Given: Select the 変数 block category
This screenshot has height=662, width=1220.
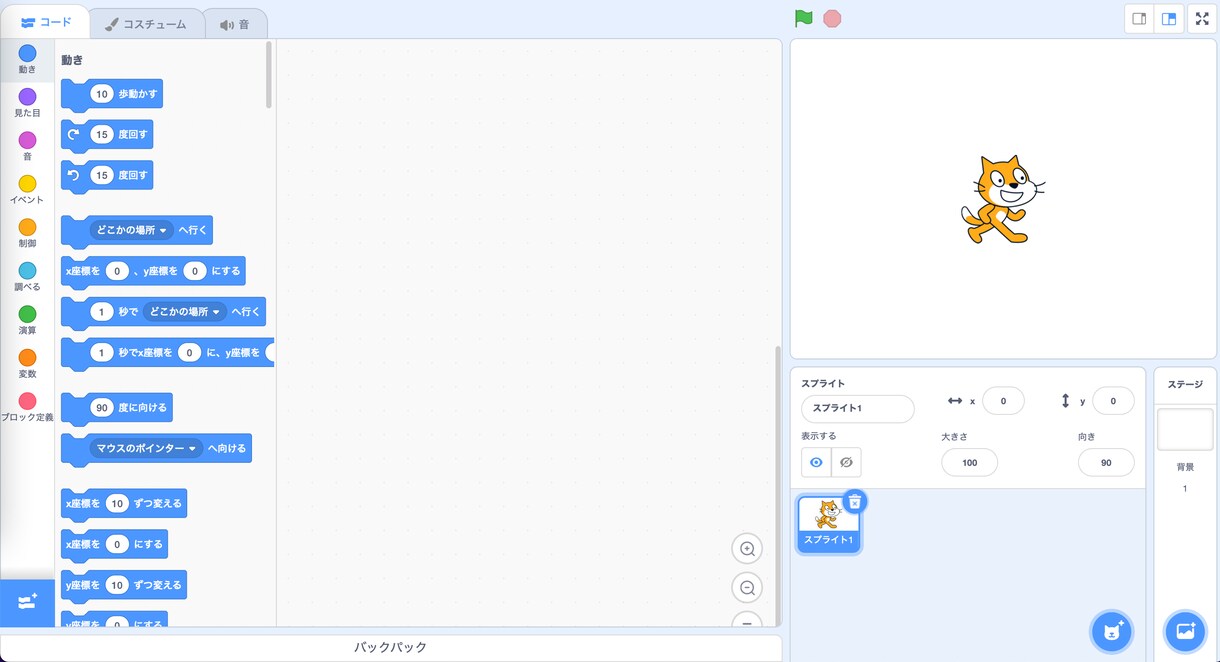Looking at the screenshot, I should coord(27,364).
